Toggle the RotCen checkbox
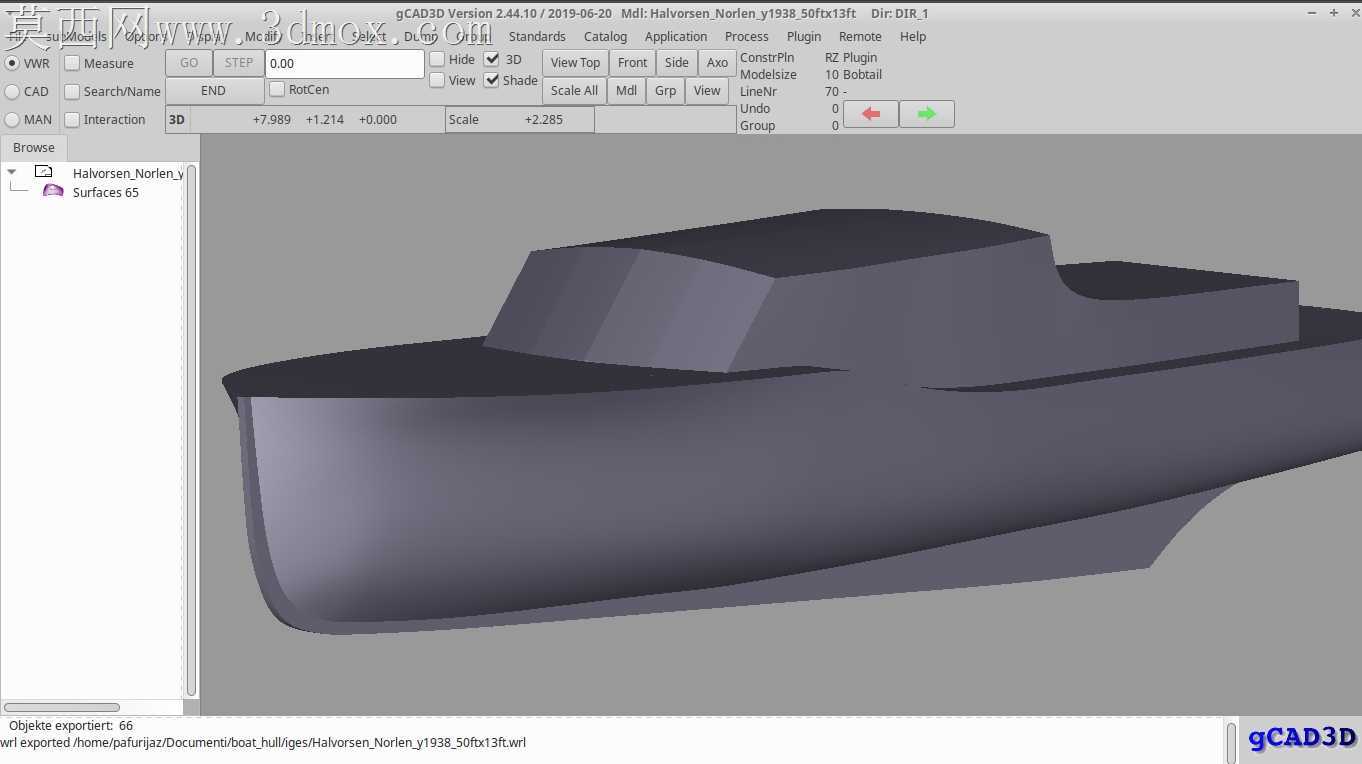This screenshot has height=764, width=1362. [277, 89]
